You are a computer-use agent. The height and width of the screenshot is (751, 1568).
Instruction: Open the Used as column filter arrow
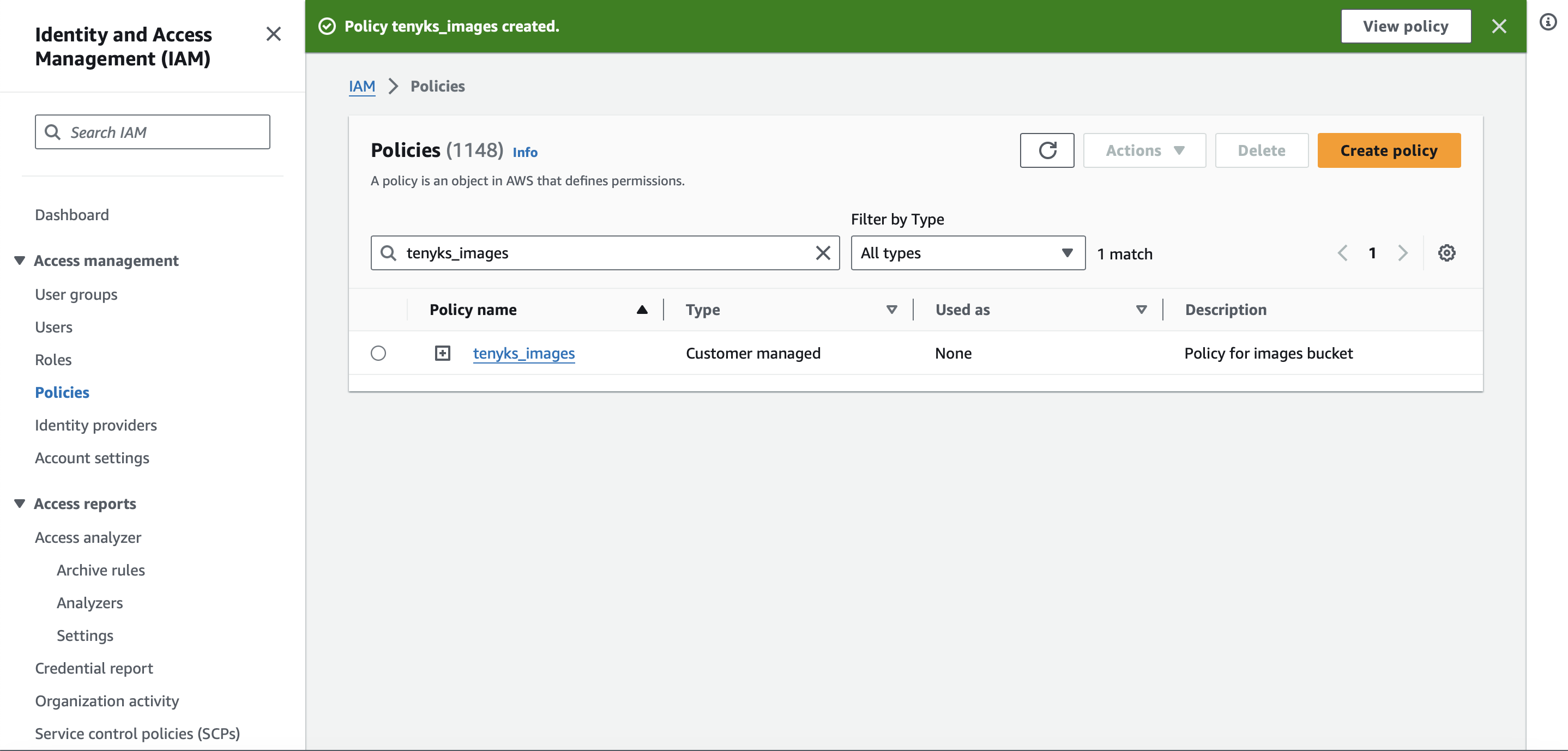[1141, 310]
